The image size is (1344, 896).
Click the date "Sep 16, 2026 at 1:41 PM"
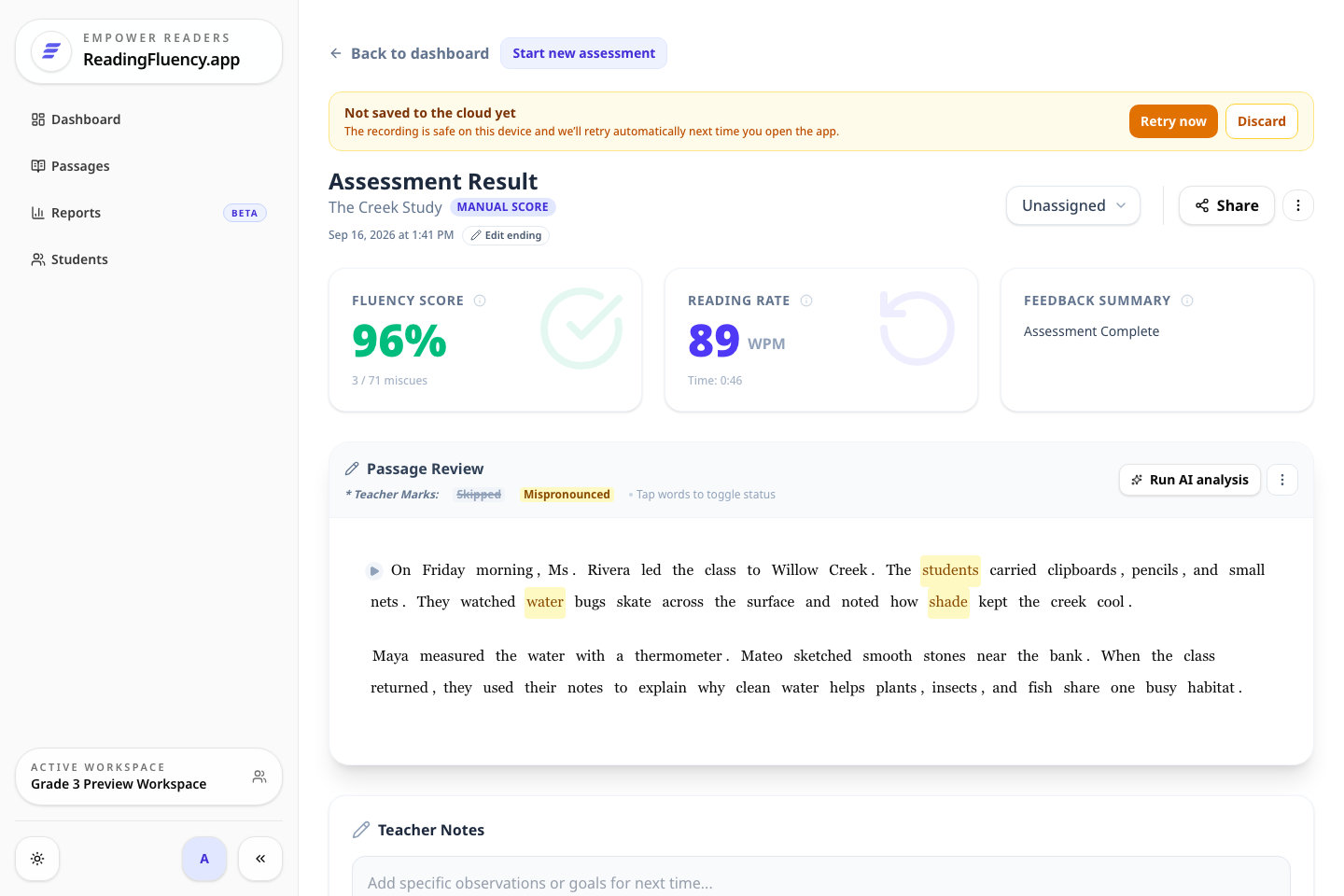point(391,235)
